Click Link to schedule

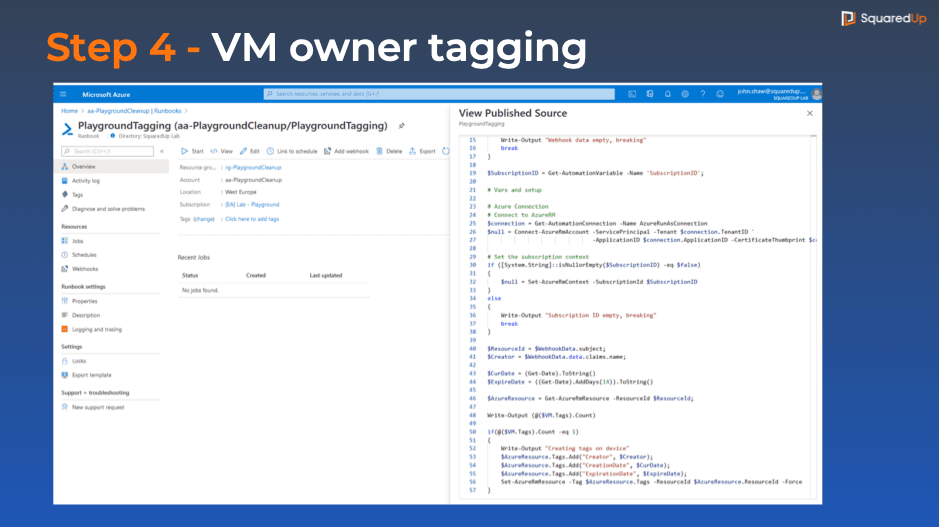click(x=292, y=152)
